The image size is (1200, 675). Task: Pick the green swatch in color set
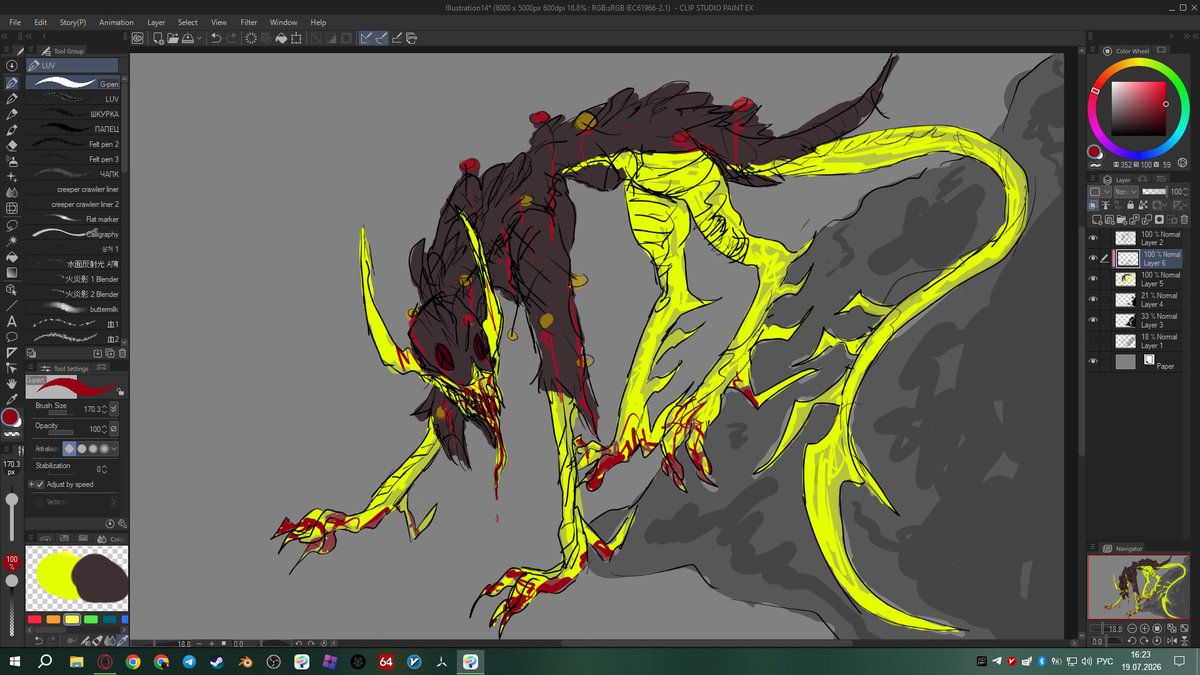tap(91, 620)
